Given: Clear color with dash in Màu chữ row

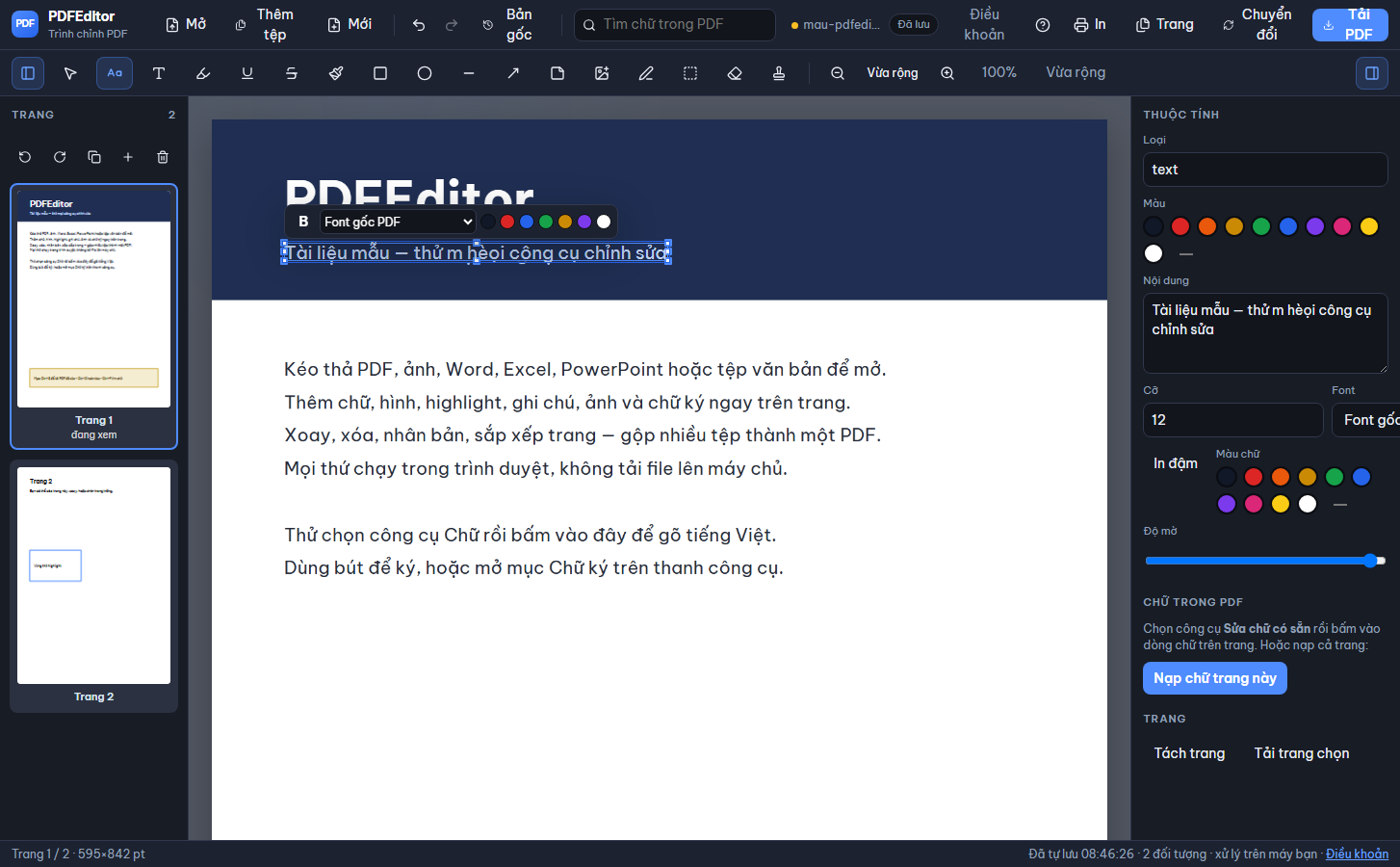Looking at the screenshot, I should tap(1340, 504).
